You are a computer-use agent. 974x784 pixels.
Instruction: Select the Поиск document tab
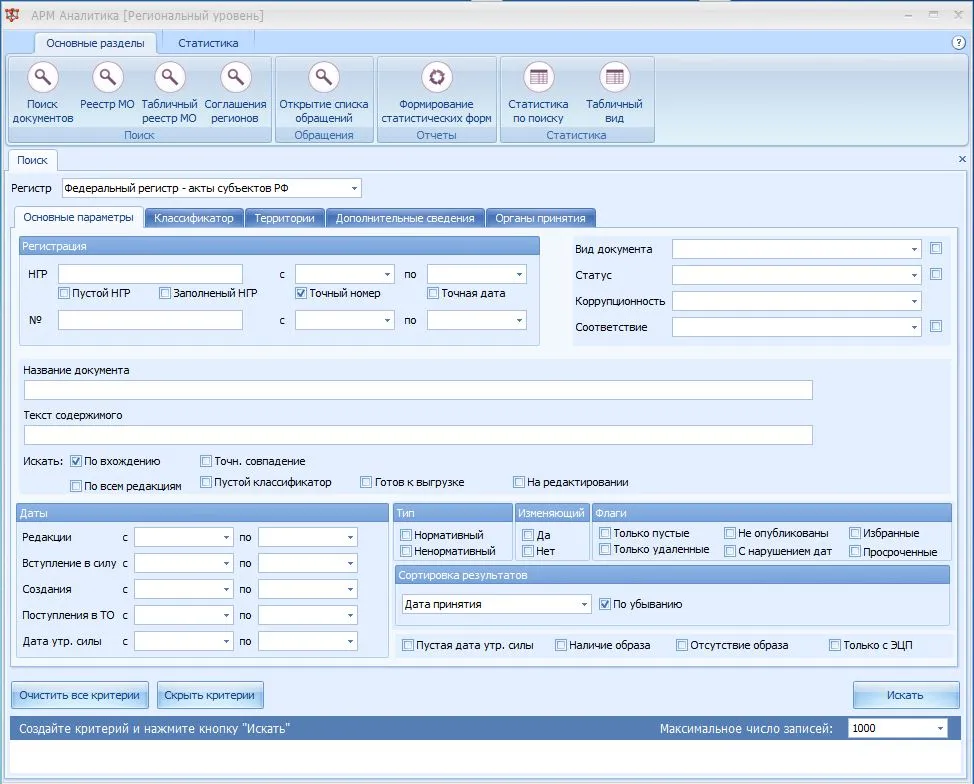coord(32,160)
